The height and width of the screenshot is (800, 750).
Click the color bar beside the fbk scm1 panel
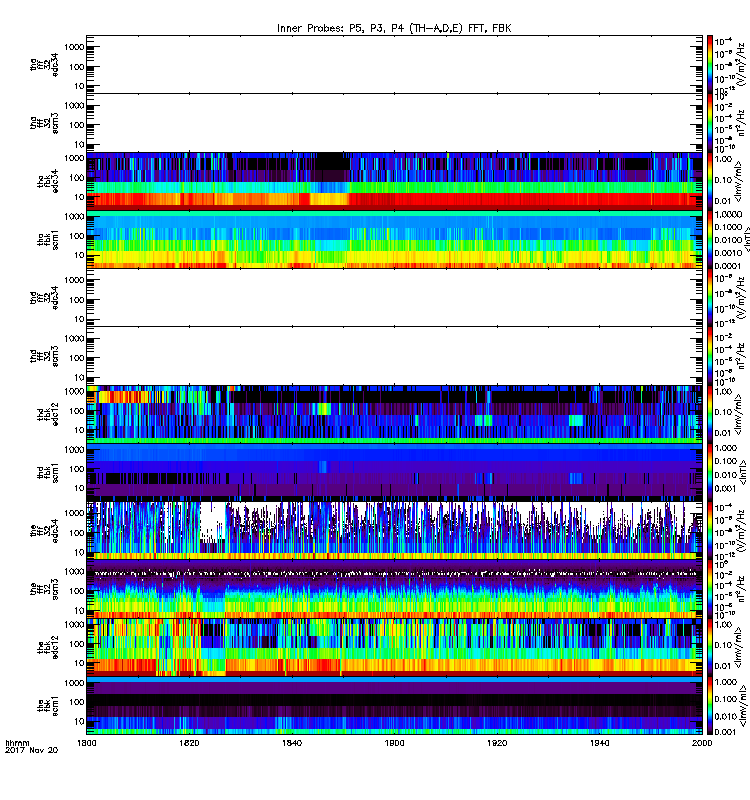(x=710, y=706)
